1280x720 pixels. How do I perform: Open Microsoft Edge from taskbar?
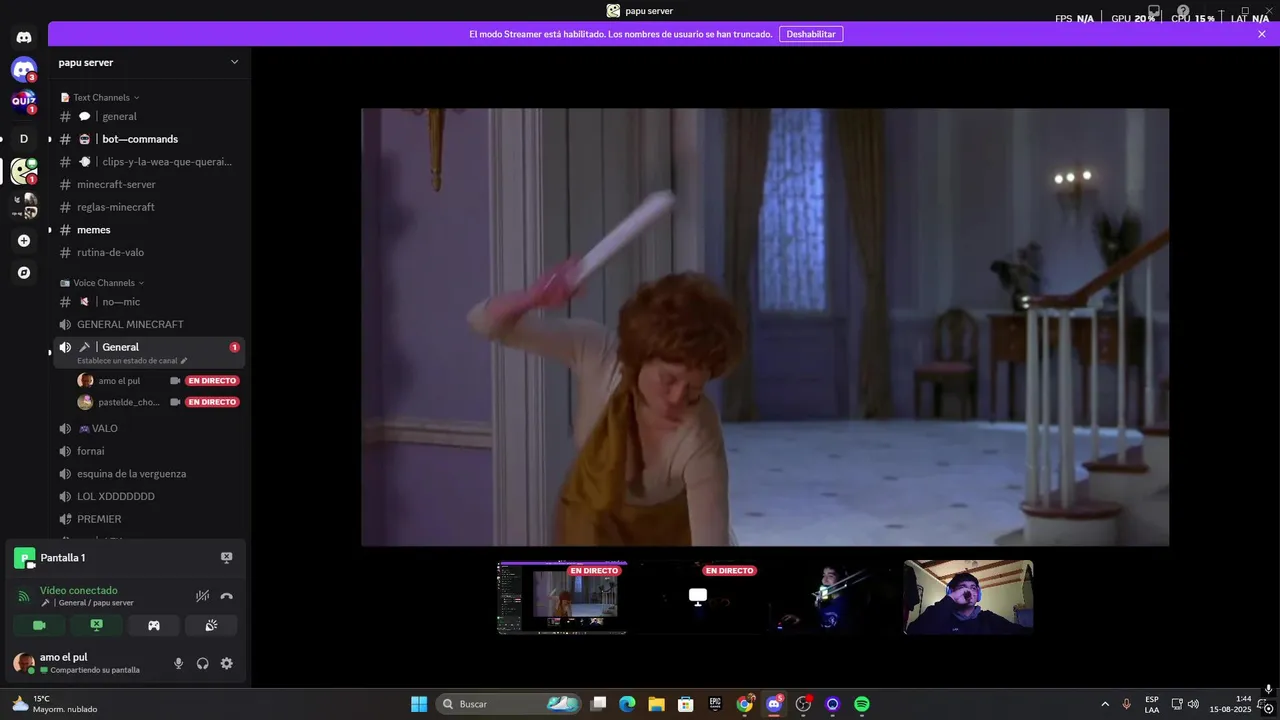pos(627,704)
